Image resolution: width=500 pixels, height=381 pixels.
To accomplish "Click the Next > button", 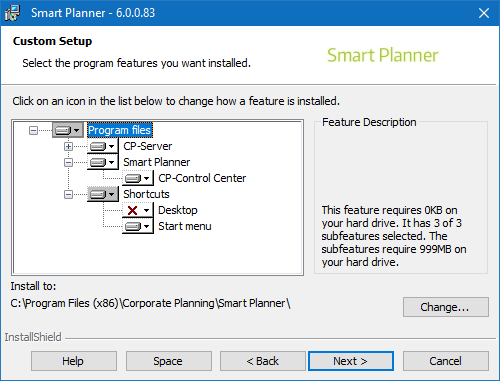I will tap(351, 361).
